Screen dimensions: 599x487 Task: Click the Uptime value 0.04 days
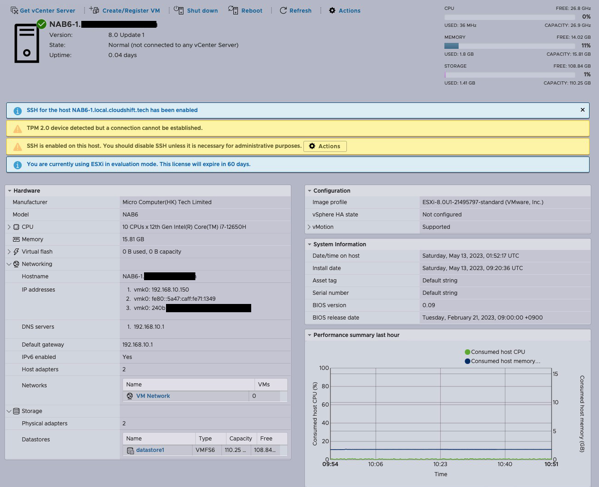click(122, 55)
